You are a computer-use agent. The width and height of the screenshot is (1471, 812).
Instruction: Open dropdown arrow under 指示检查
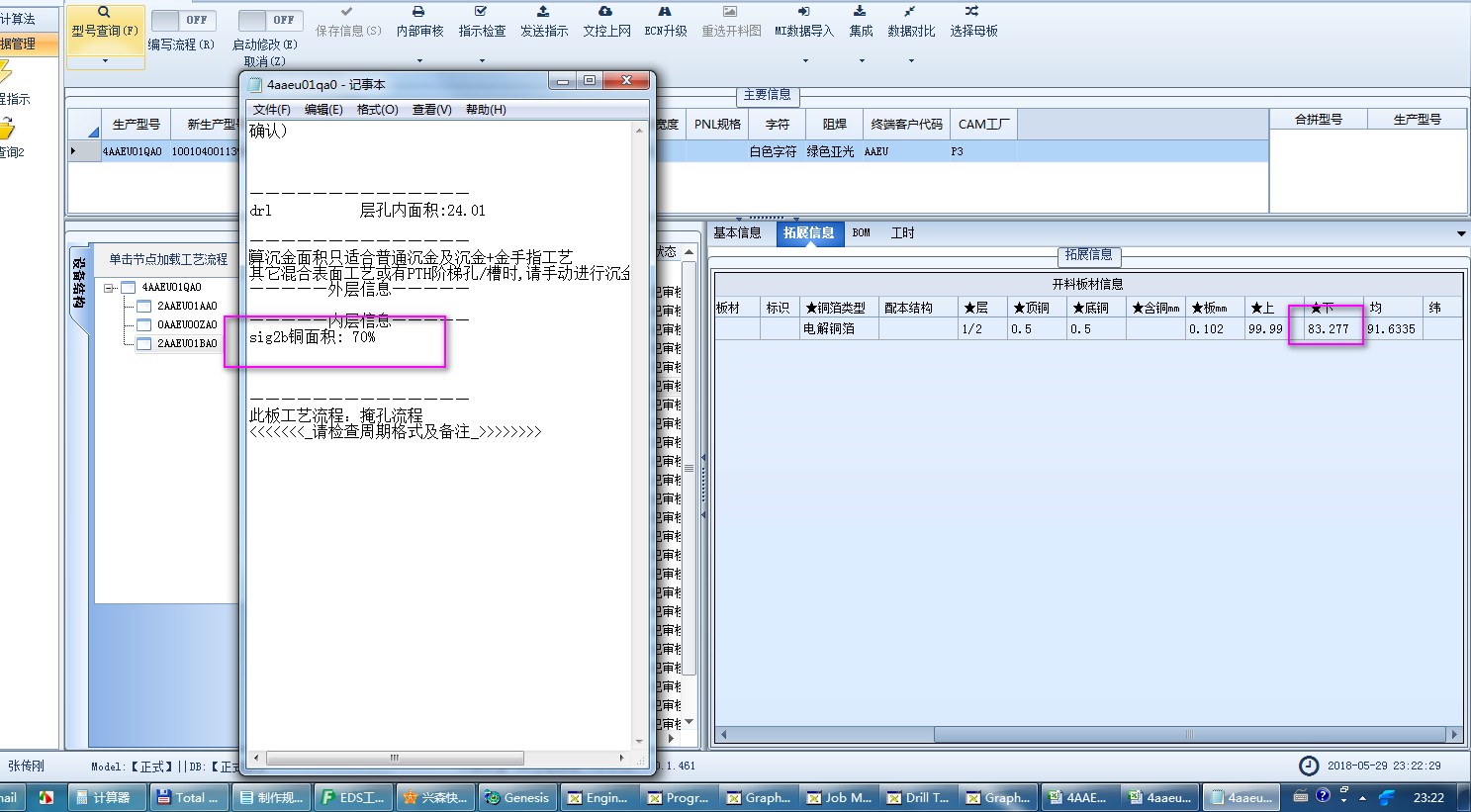tap(482, 61)
